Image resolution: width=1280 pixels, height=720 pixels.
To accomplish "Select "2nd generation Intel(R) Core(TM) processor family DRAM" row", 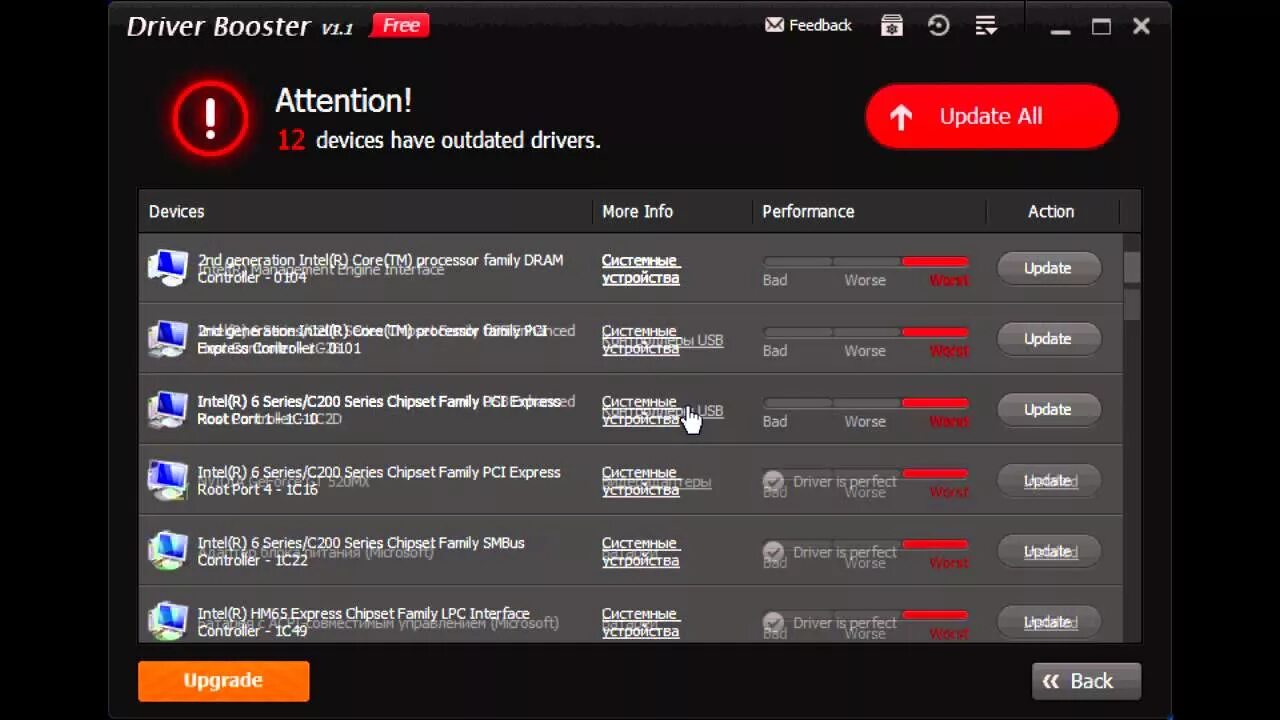I will (630, 268).
